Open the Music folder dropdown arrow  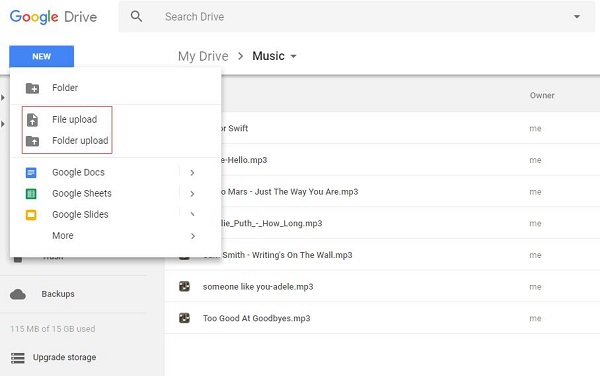293,56
